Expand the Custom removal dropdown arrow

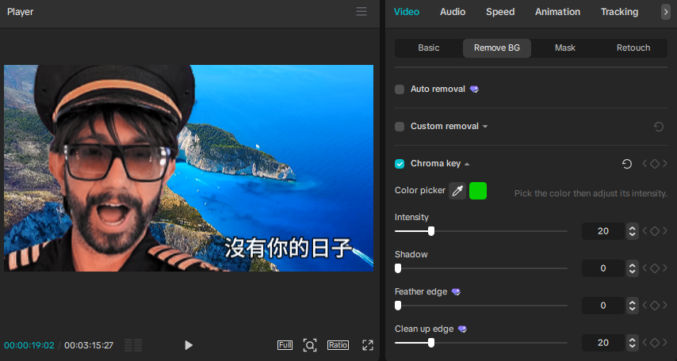[485, 127]
